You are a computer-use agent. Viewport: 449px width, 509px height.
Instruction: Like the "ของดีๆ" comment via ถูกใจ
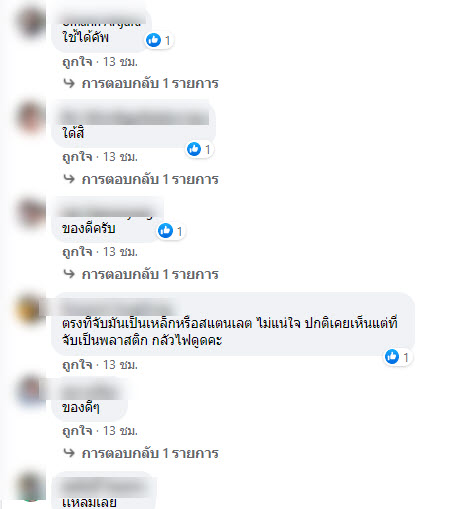coord(77,431)
